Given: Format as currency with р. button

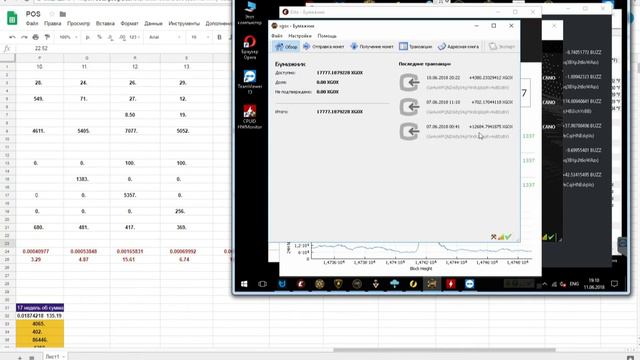Looking at the screenshot, I should coord(88,37).
